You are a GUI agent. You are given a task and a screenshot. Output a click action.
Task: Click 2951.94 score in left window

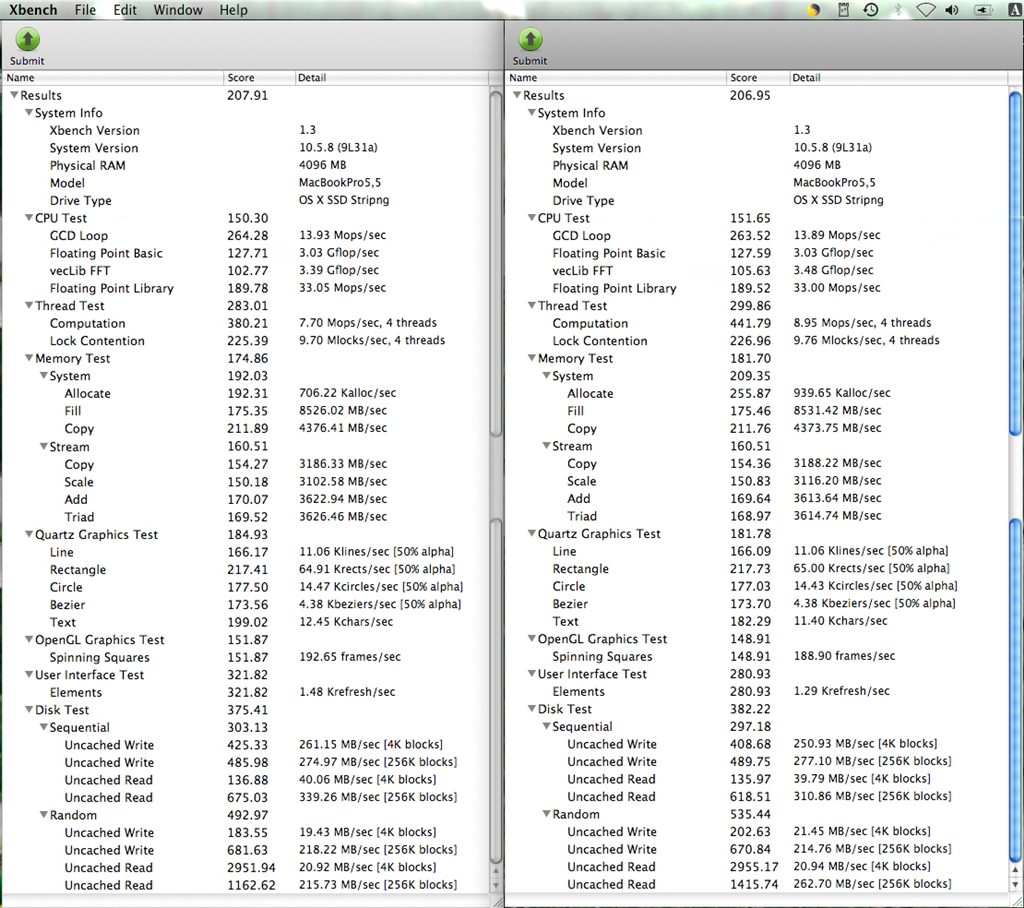coord(251,867)
